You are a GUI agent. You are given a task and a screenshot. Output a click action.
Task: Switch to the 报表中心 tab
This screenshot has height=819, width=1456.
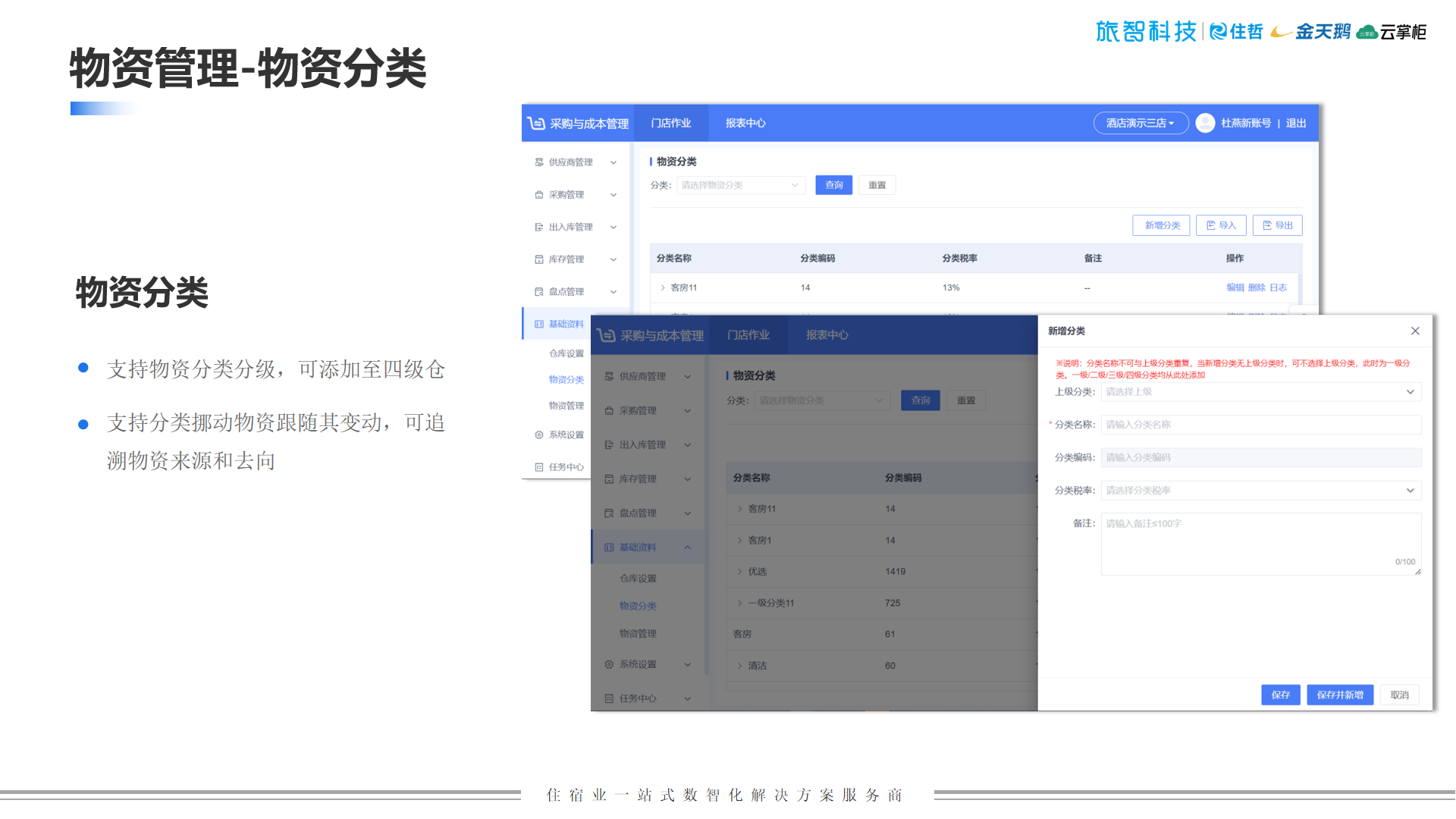pyautogui.click(x=745, y=123)
